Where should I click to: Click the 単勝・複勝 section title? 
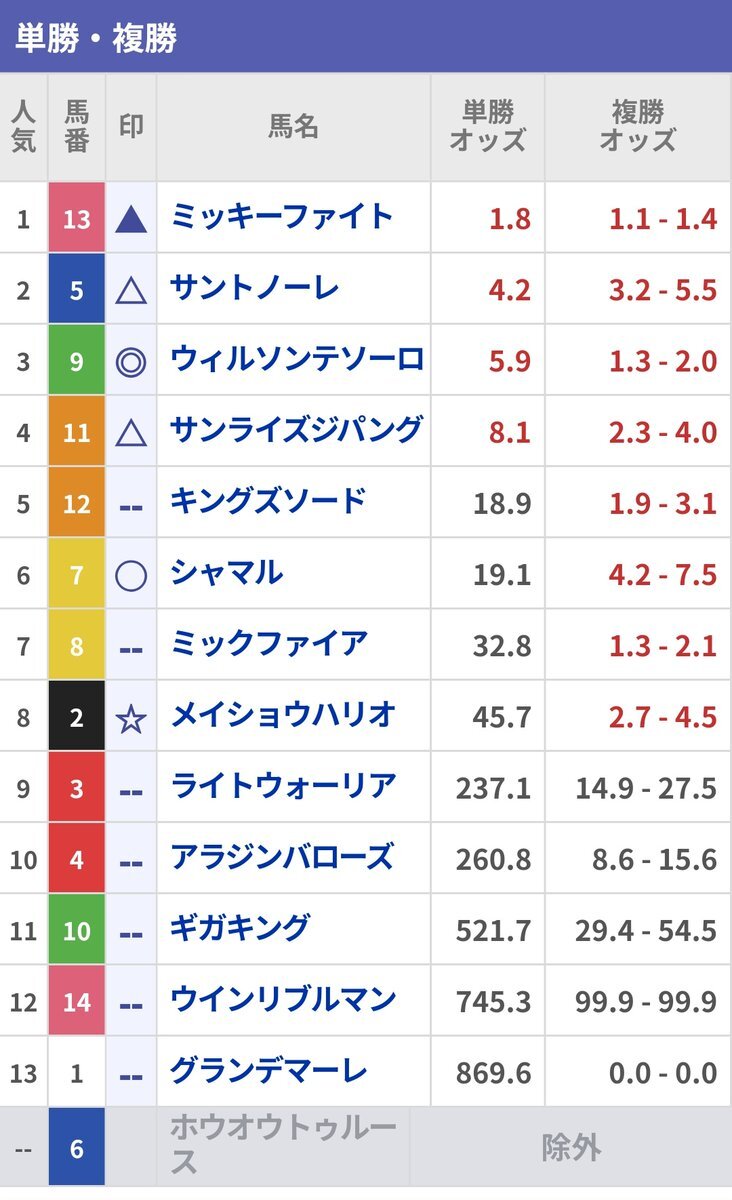point(96,38)
